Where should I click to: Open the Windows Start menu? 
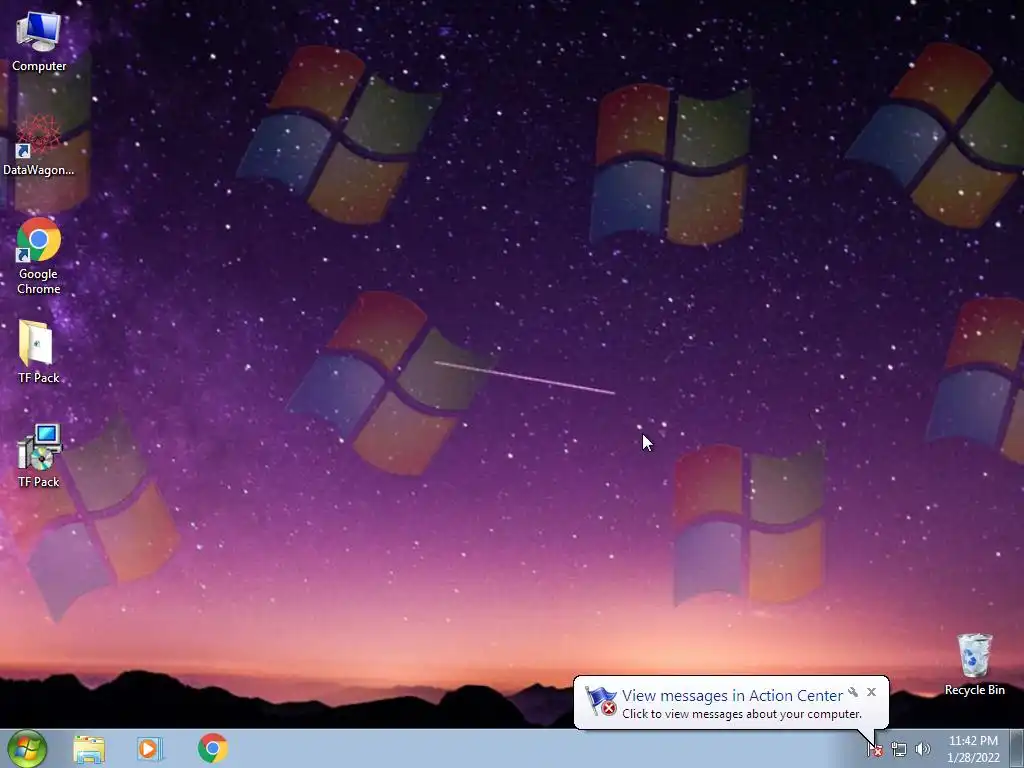click(27, 748)
